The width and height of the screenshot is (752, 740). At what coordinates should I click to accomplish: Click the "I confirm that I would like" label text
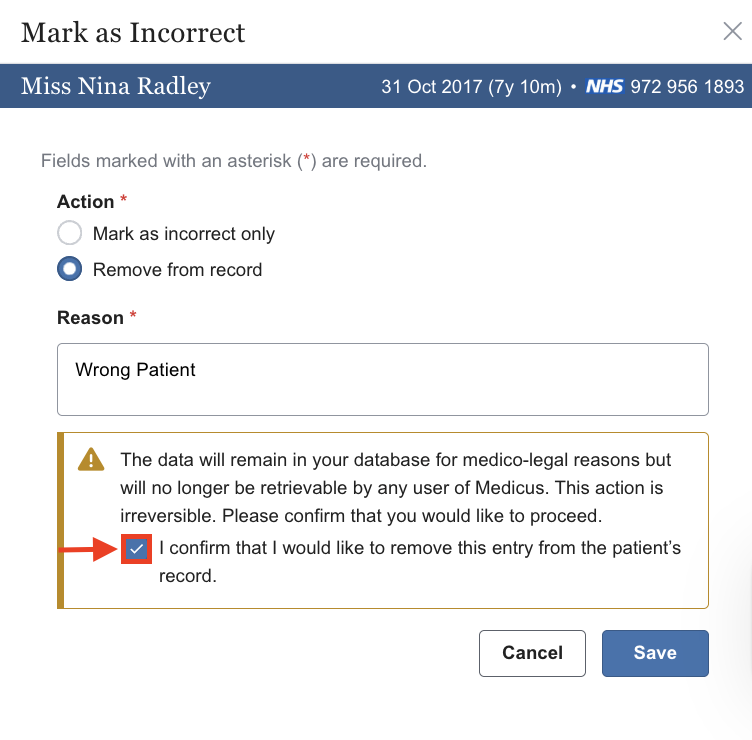pos(420,549)
